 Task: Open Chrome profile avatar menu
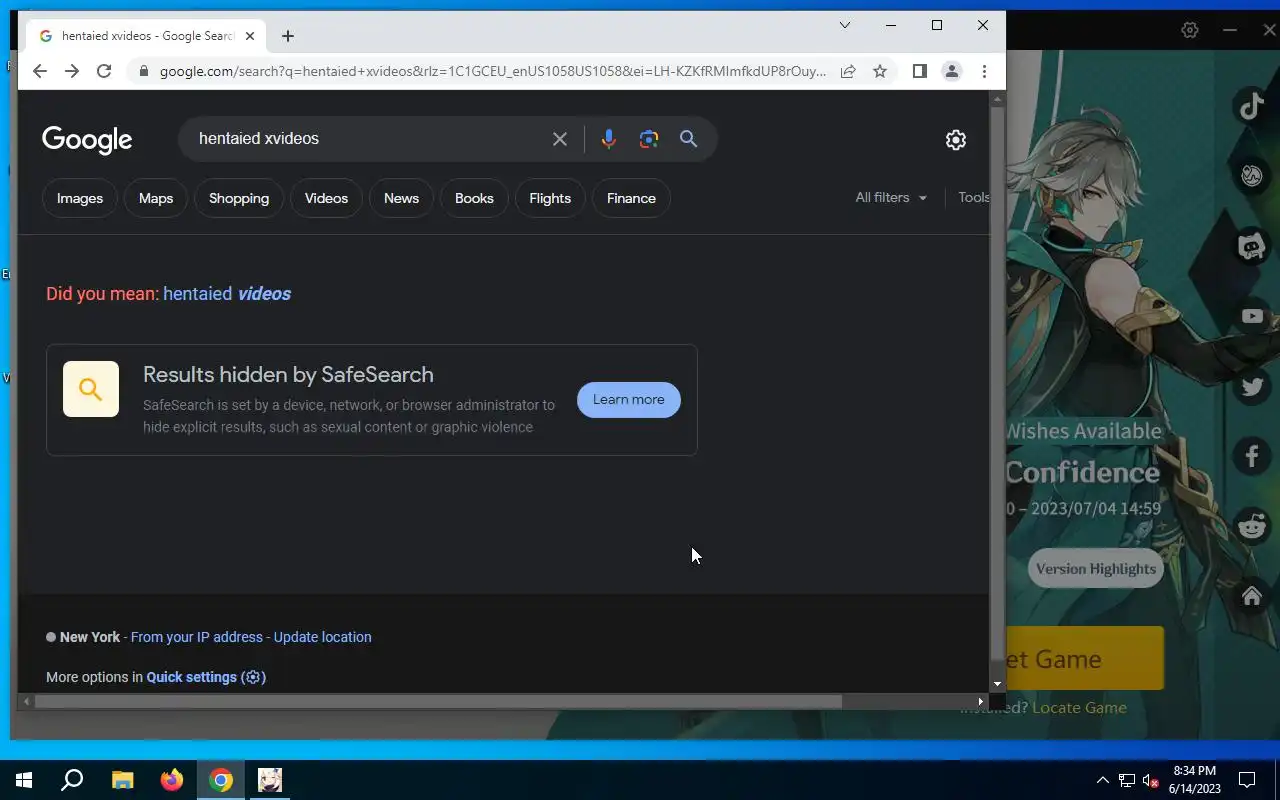[952, 71]
